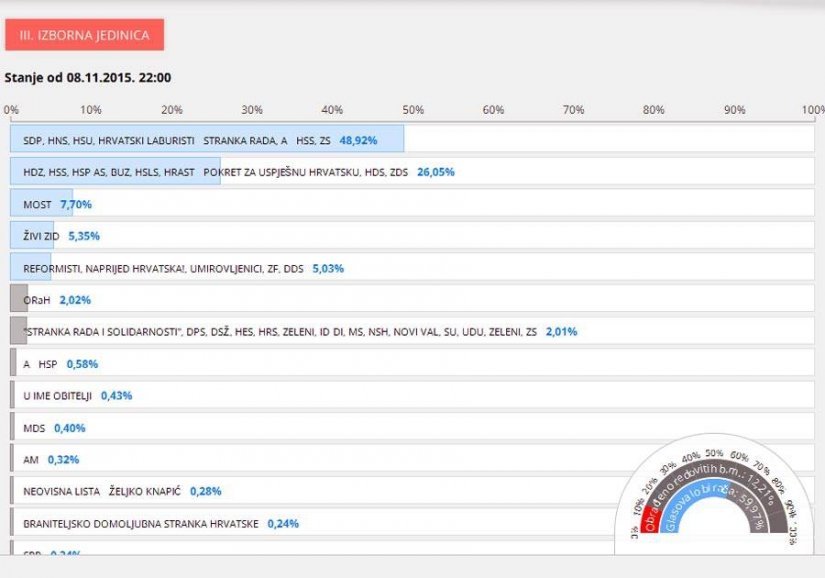The width and height of the screenshot is (825, 578).
Task: Click the 0,58% result value
Action: tap(83, 364)
